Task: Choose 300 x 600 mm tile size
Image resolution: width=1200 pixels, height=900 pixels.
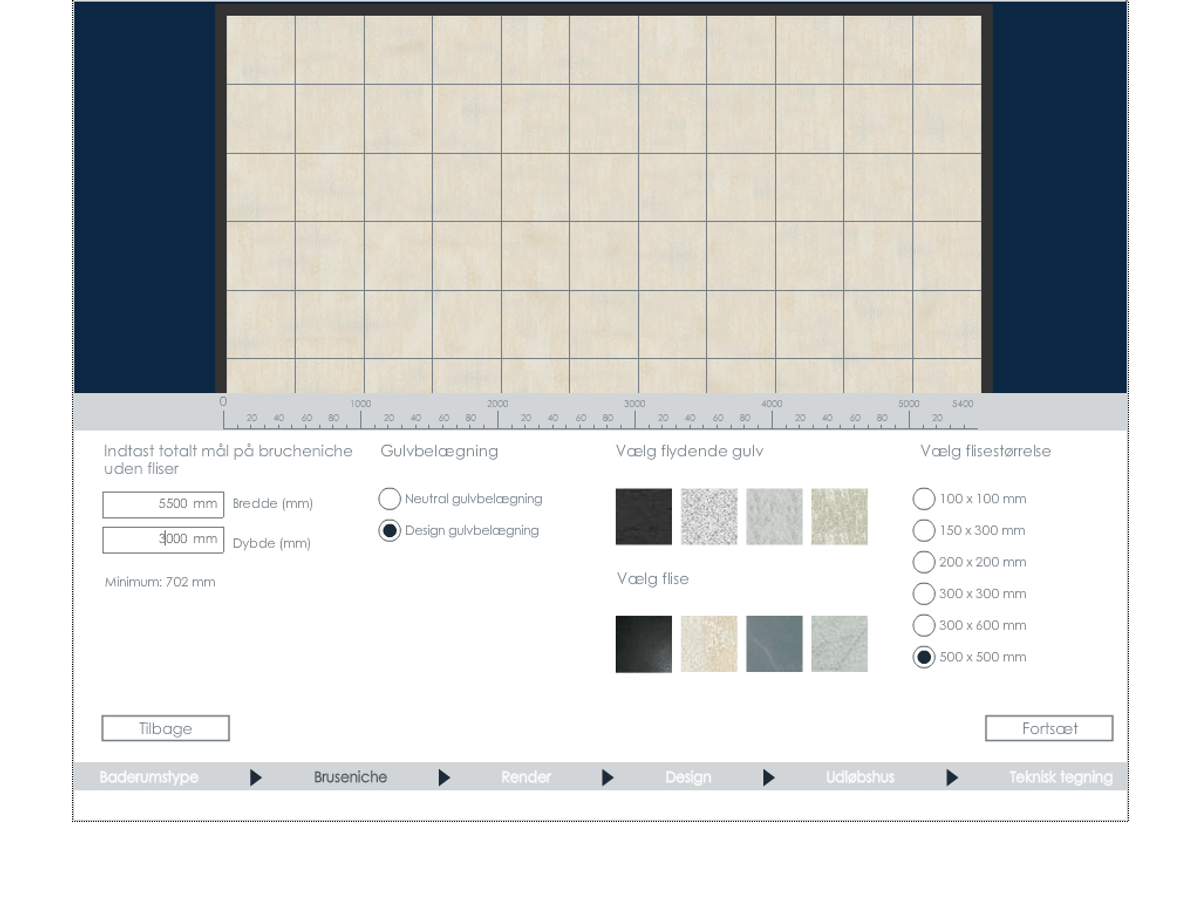Action: (x=924, y=626)
